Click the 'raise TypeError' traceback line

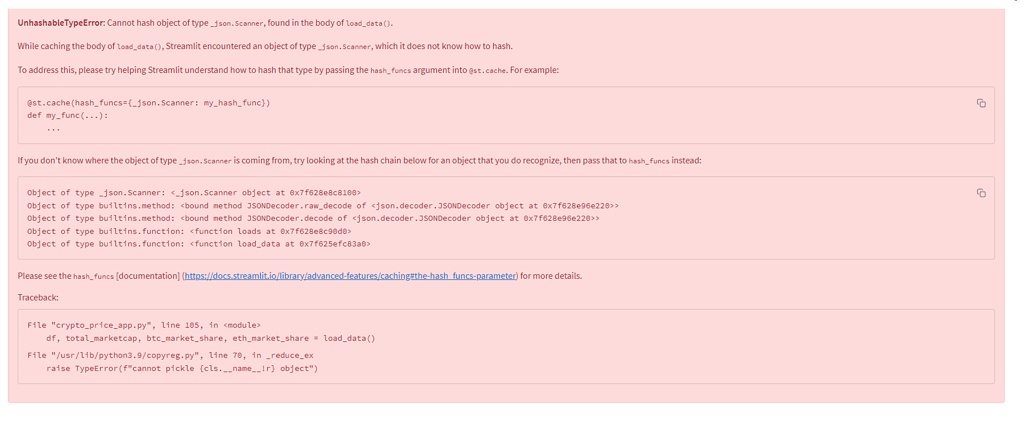[182, 369]
